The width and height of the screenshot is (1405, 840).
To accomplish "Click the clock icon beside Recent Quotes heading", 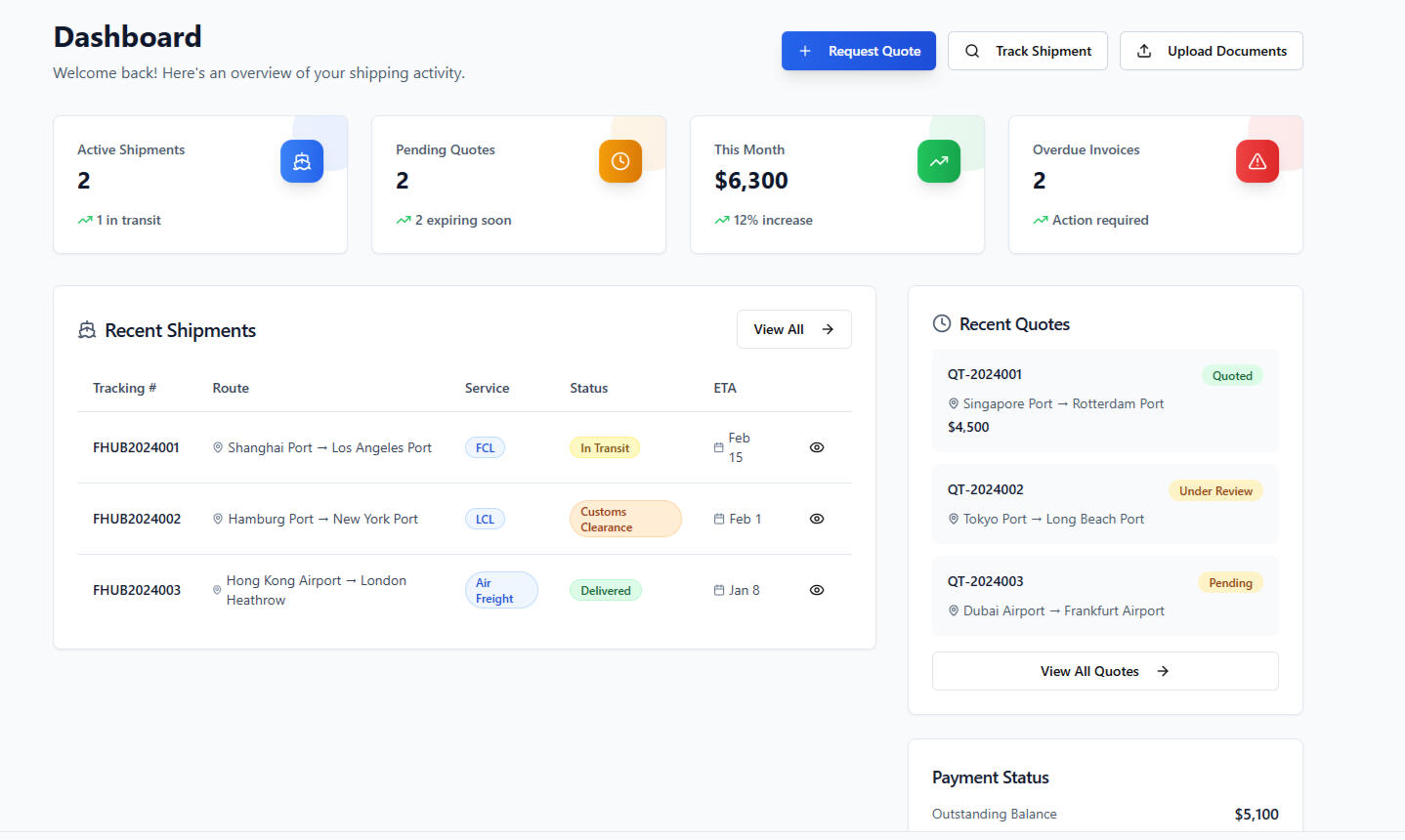I will (942, 324).
